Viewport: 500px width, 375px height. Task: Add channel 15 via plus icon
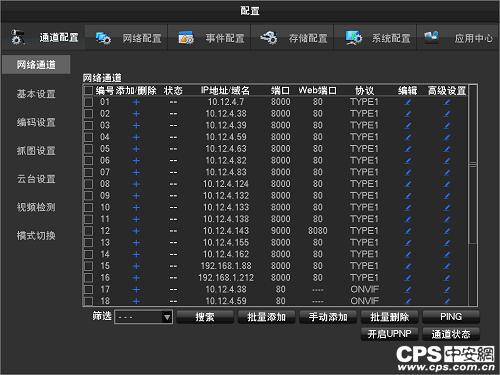pyautogui.click(x=136, y=266)
